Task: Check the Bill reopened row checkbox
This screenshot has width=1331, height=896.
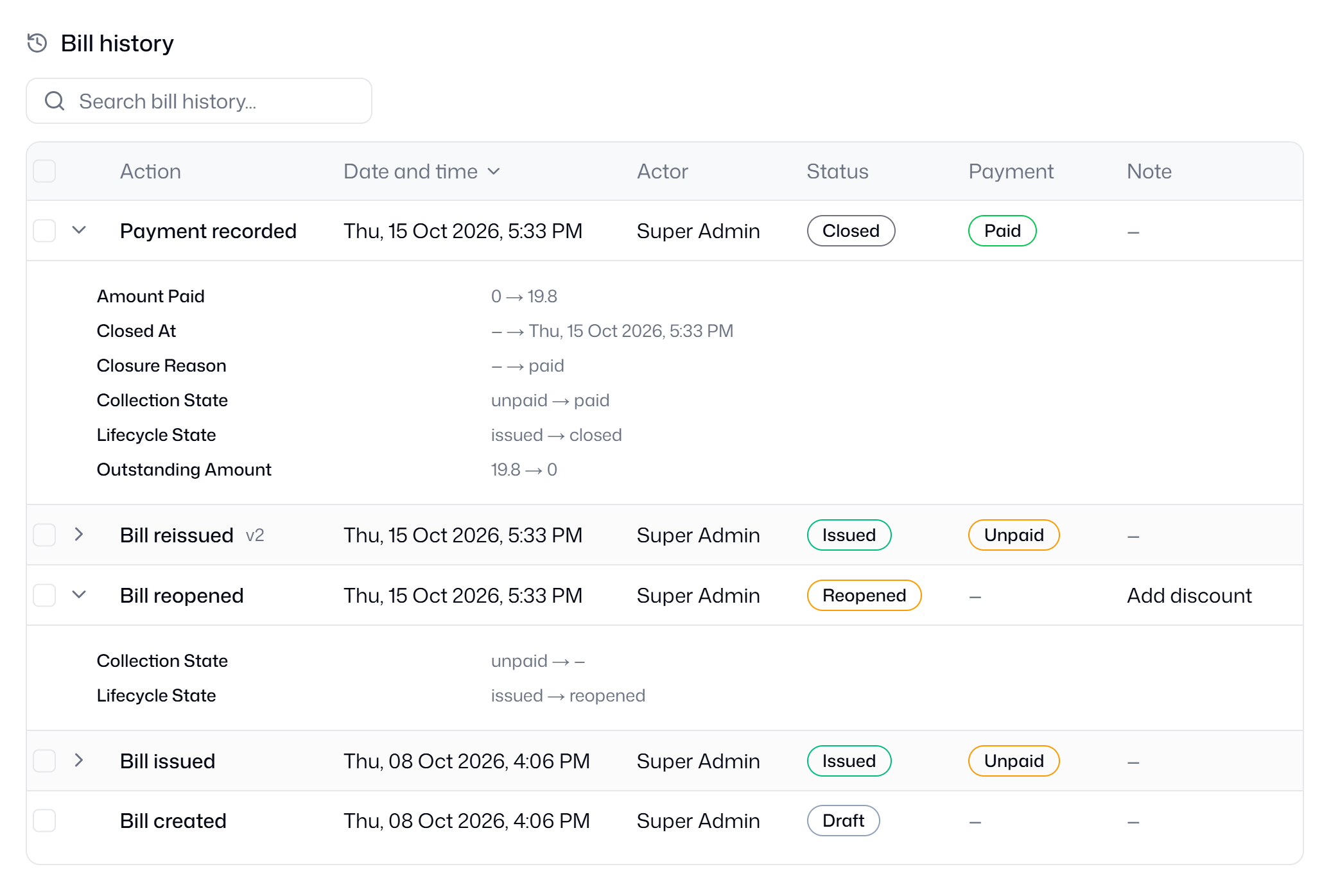Action: coord(44,595)
